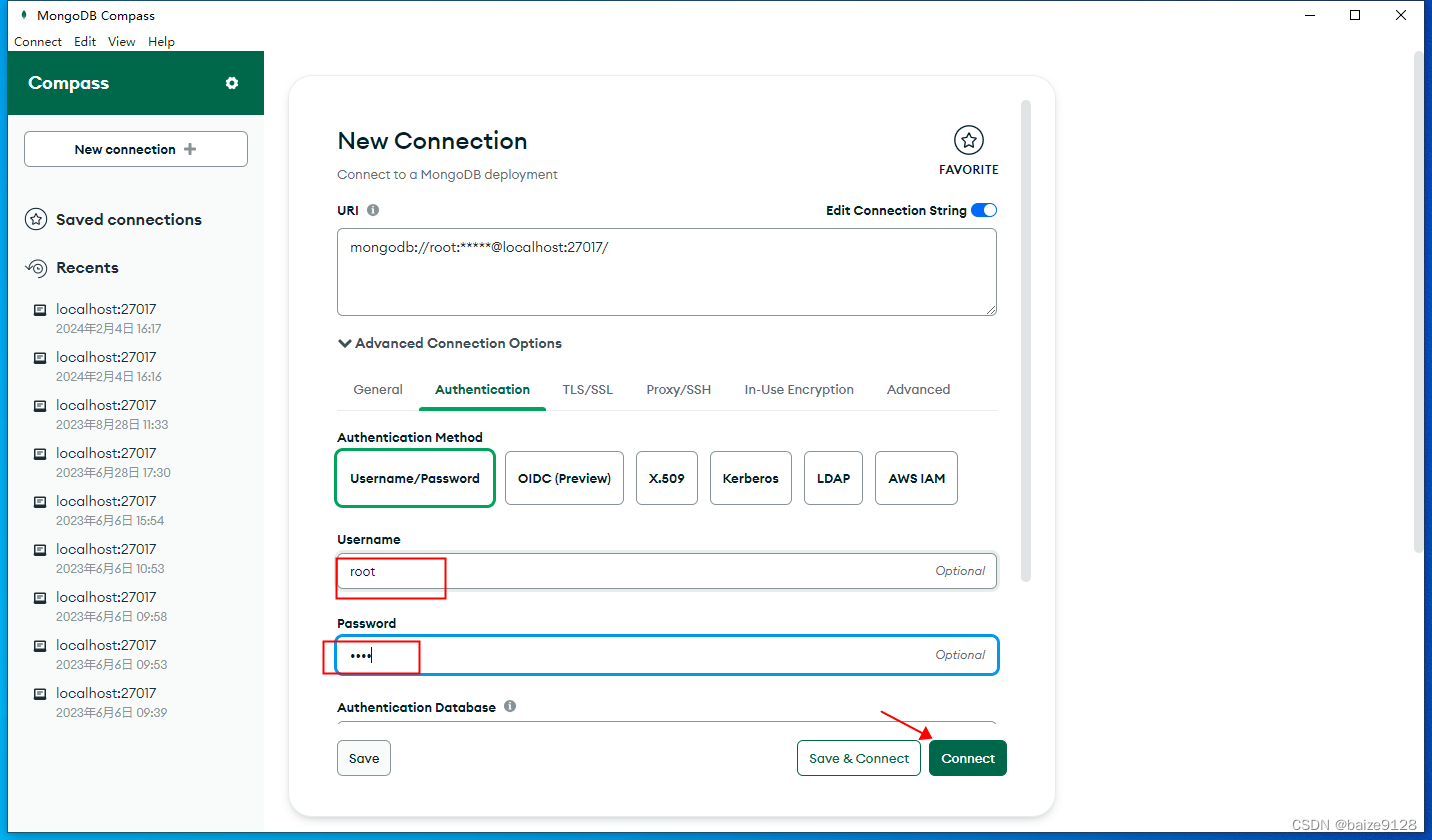Click the Compass sidebar title
The width and height of the screenshot is (1432, 840).
69,83
